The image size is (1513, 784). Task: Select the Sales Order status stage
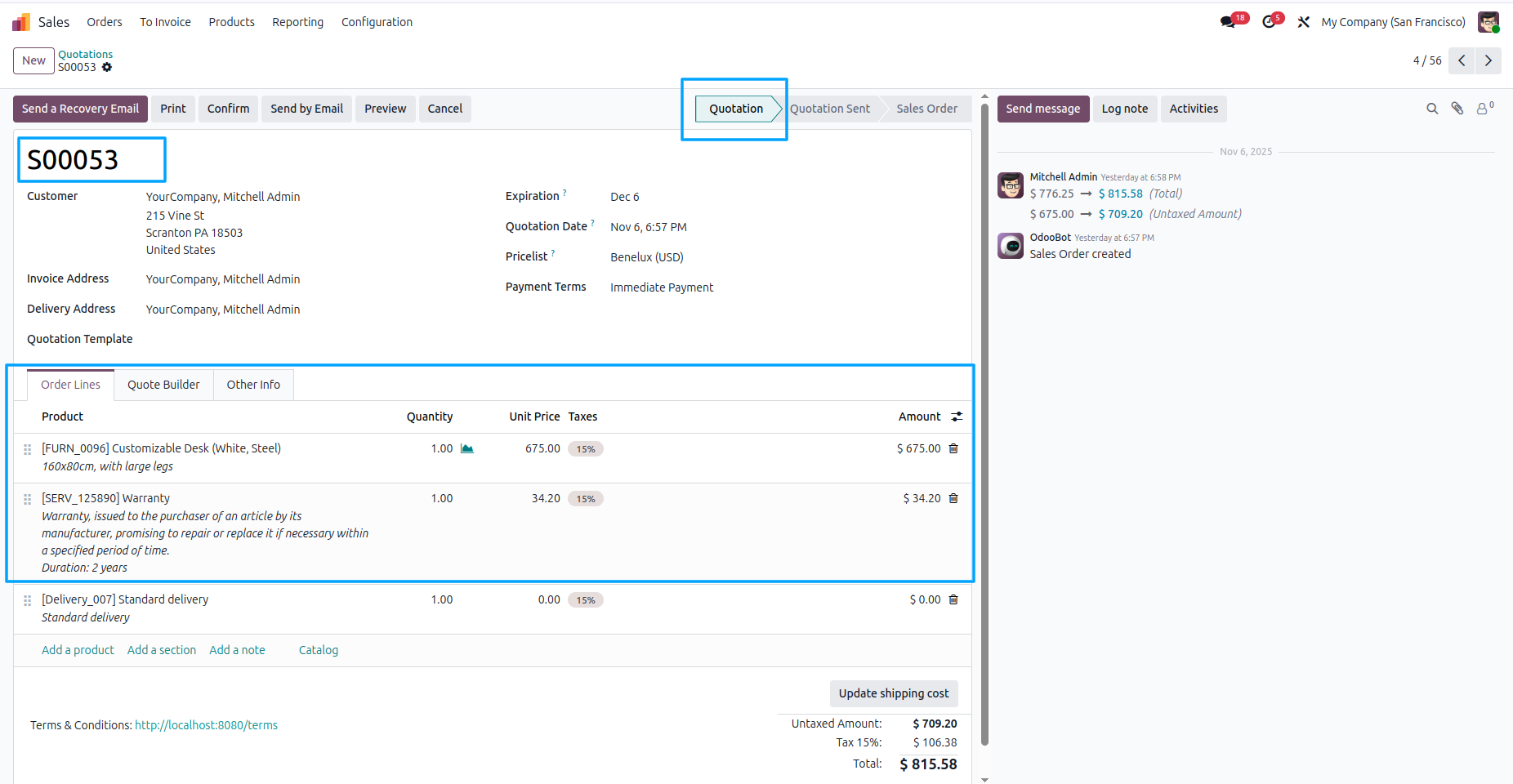(926, 108)
